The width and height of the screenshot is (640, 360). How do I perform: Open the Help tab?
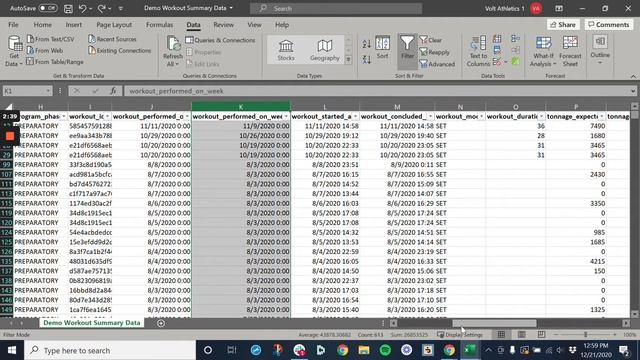(282, 25)
